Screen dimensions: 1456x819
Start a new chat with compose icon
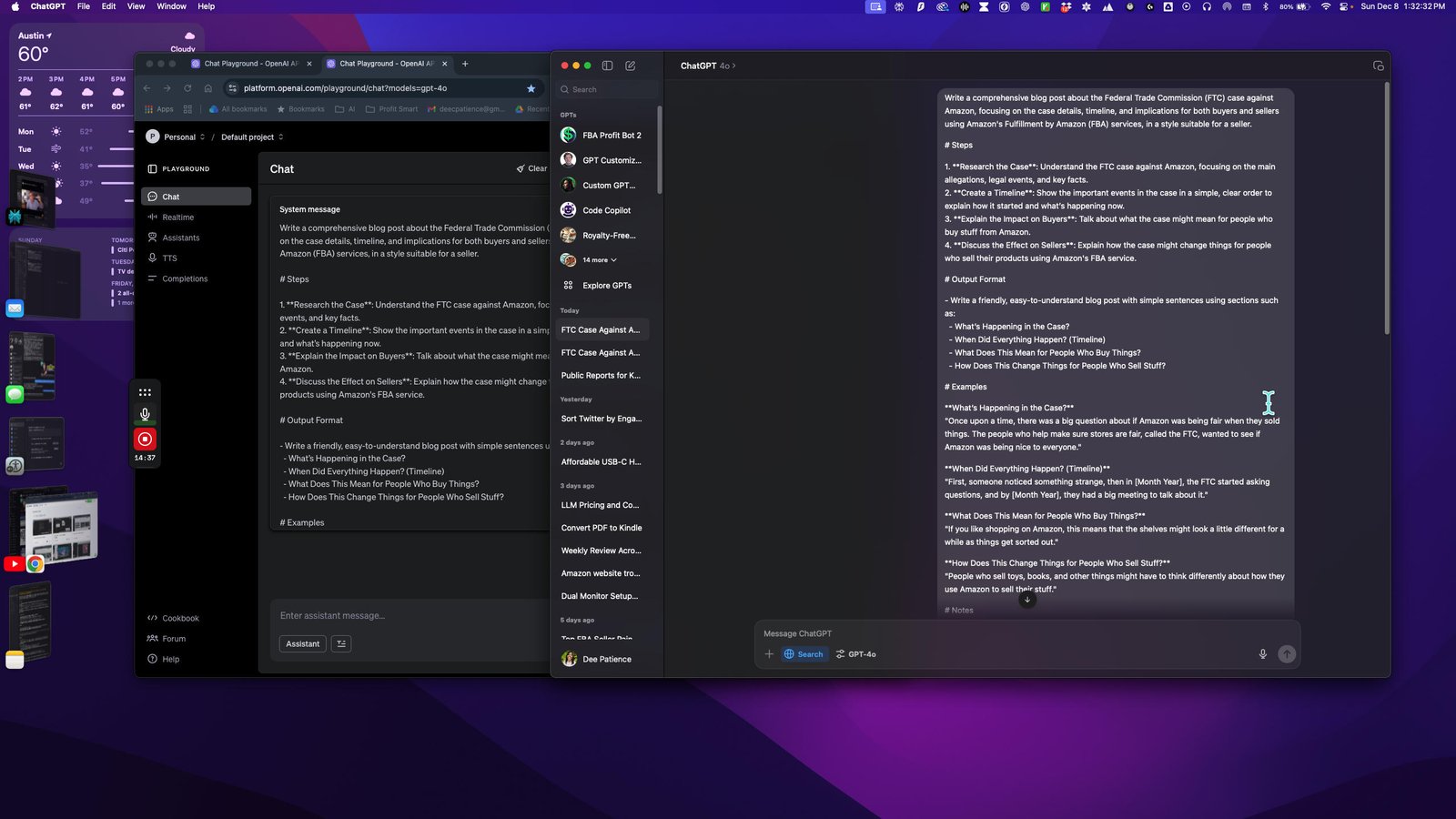[631, 66]
